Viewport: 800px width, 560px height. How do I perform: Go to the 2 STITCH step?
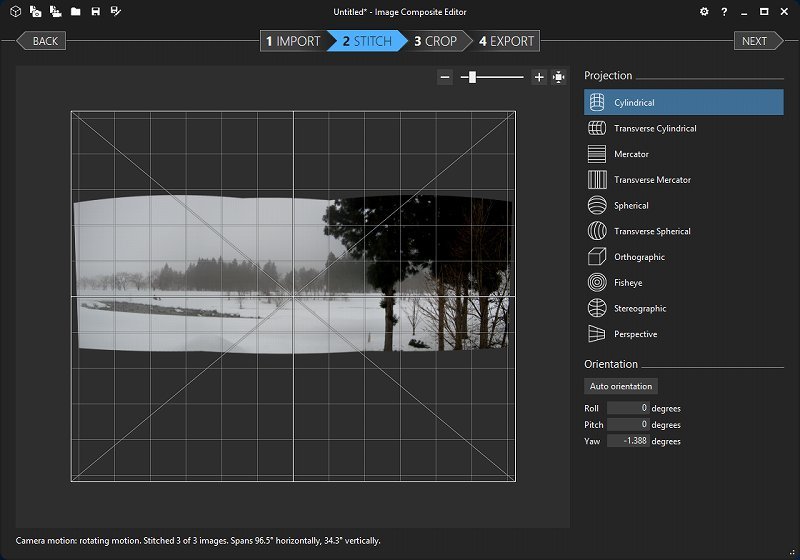coord(367,41)
